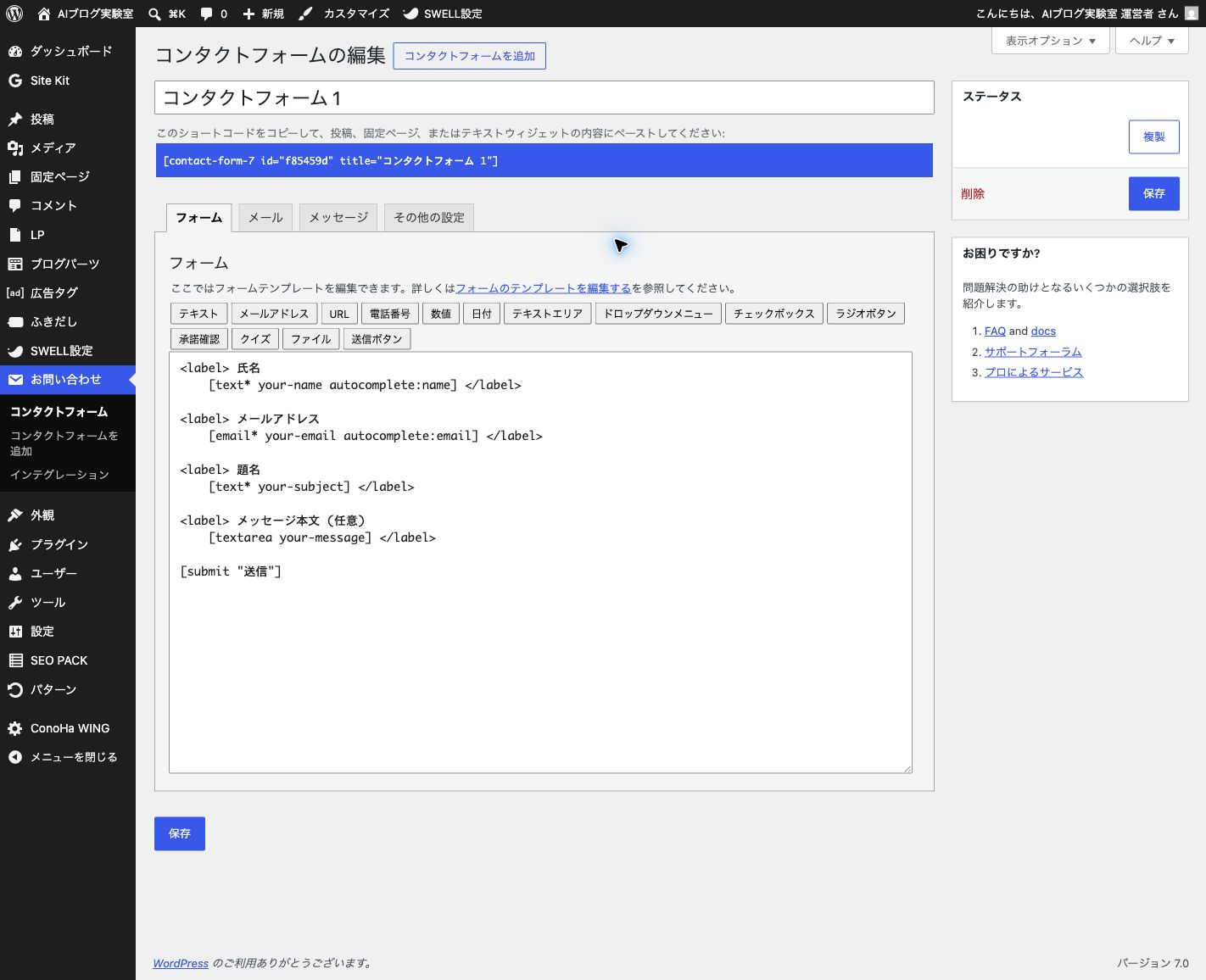Insert a テキストエリア tag
The image size is (1206, 980).
(548, 314)
